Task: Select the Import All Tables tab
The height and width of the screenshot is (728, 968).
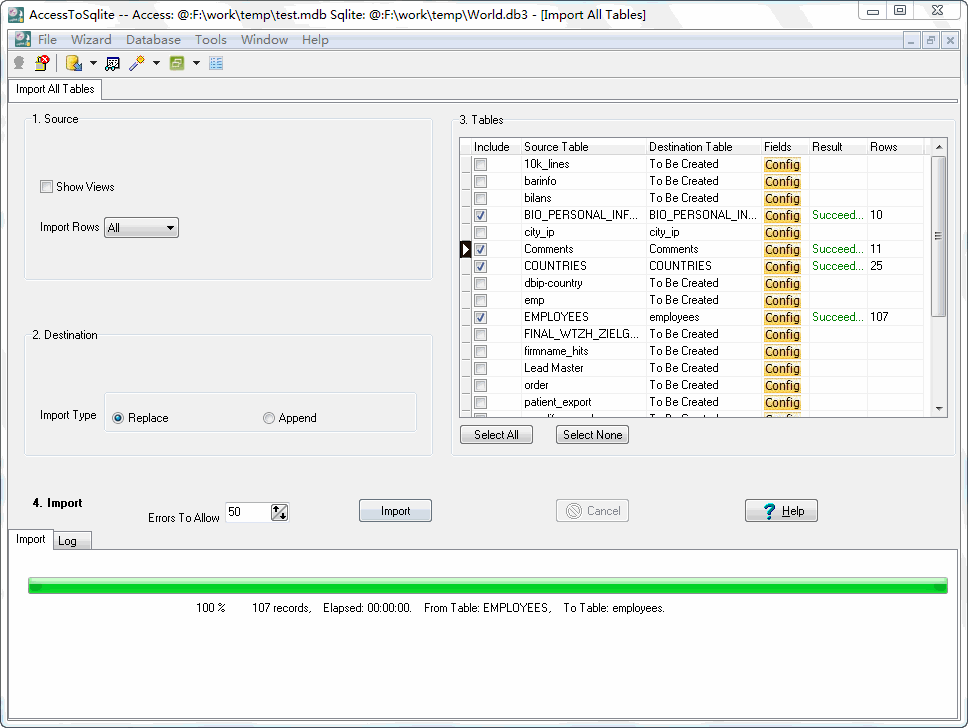Action: point(55,89)
